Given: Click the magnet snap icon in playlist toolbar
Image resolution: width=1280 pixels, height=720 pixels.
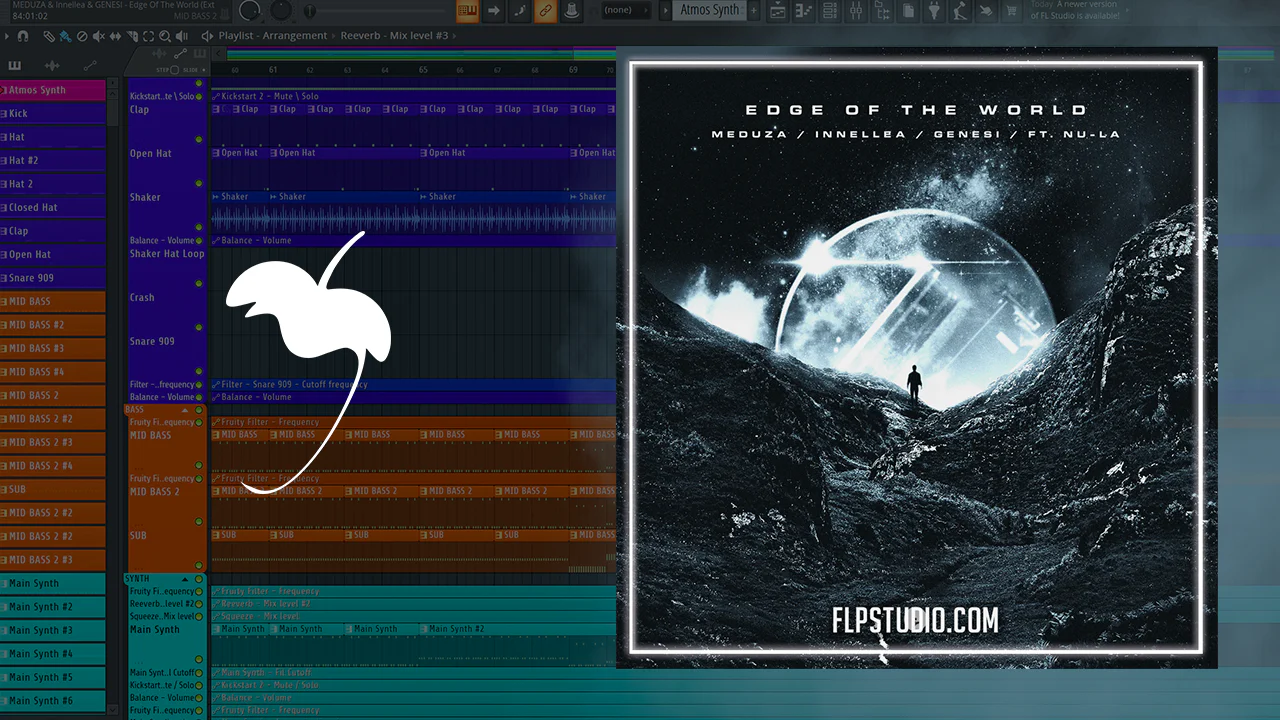Looking at the screenshot, I should 22,36.
